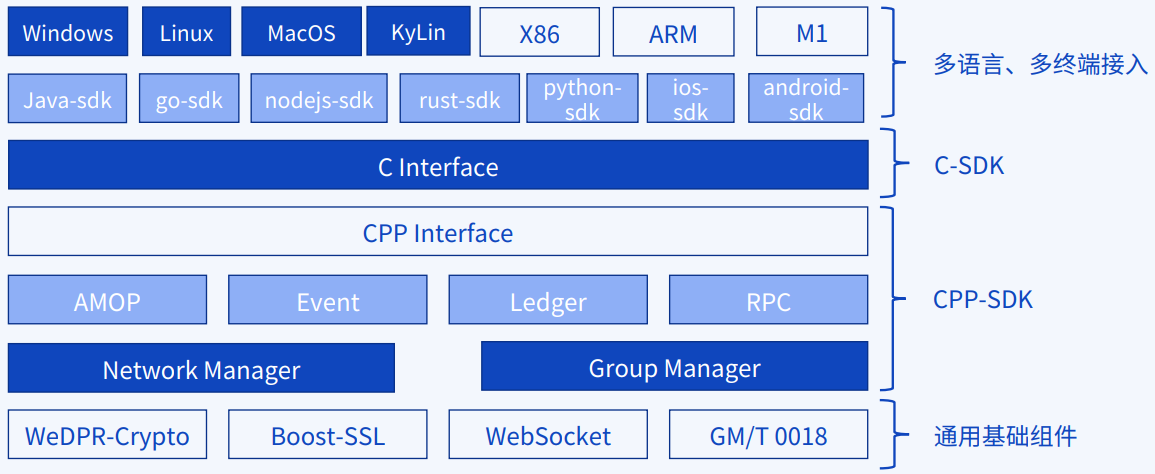Click the X86 architecture box
Viewport: 1155px width, 474px height.
pos(540,32)
